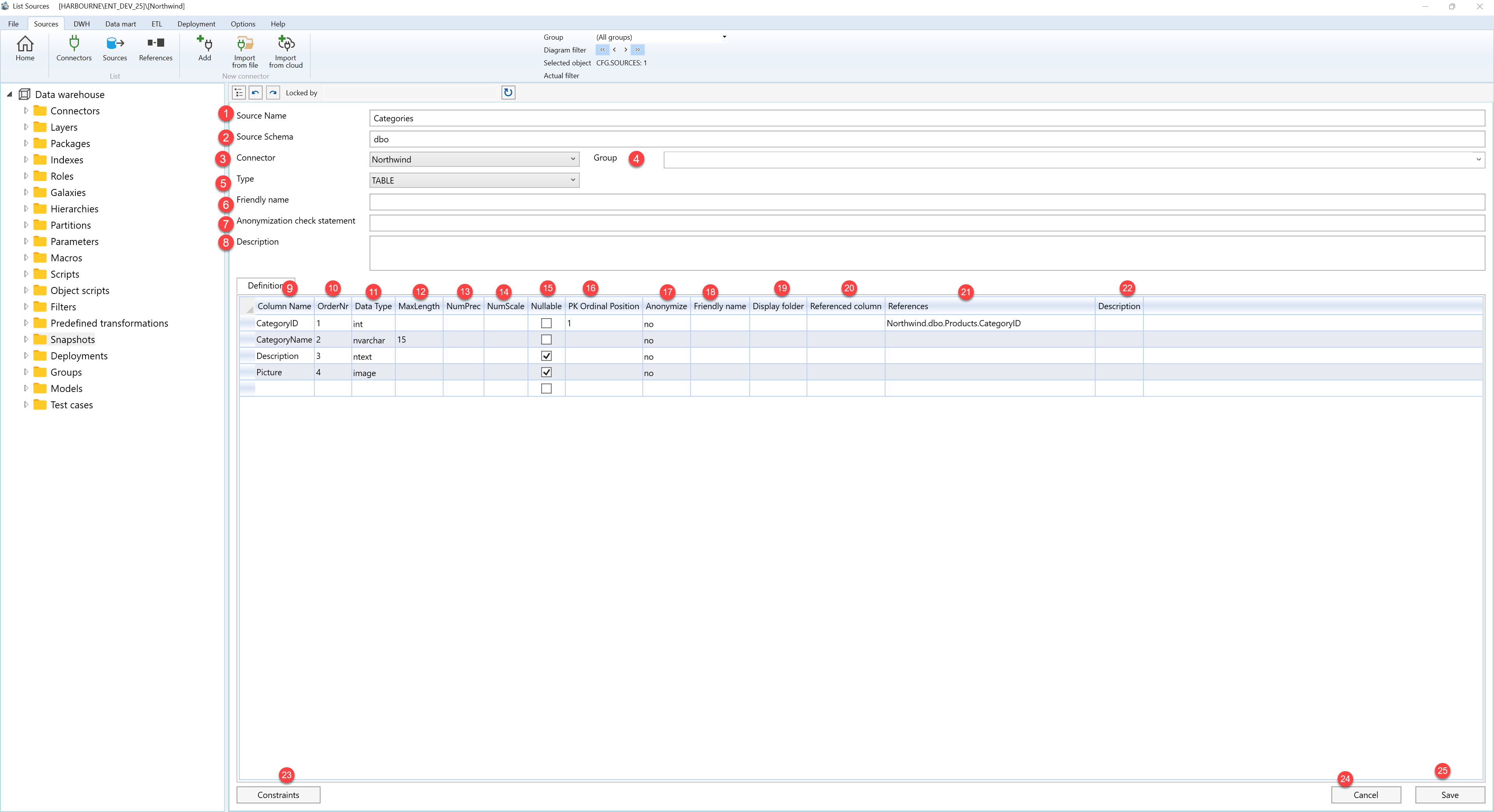Uncheck Nullable for the Description row

click(x=546, y=356)
